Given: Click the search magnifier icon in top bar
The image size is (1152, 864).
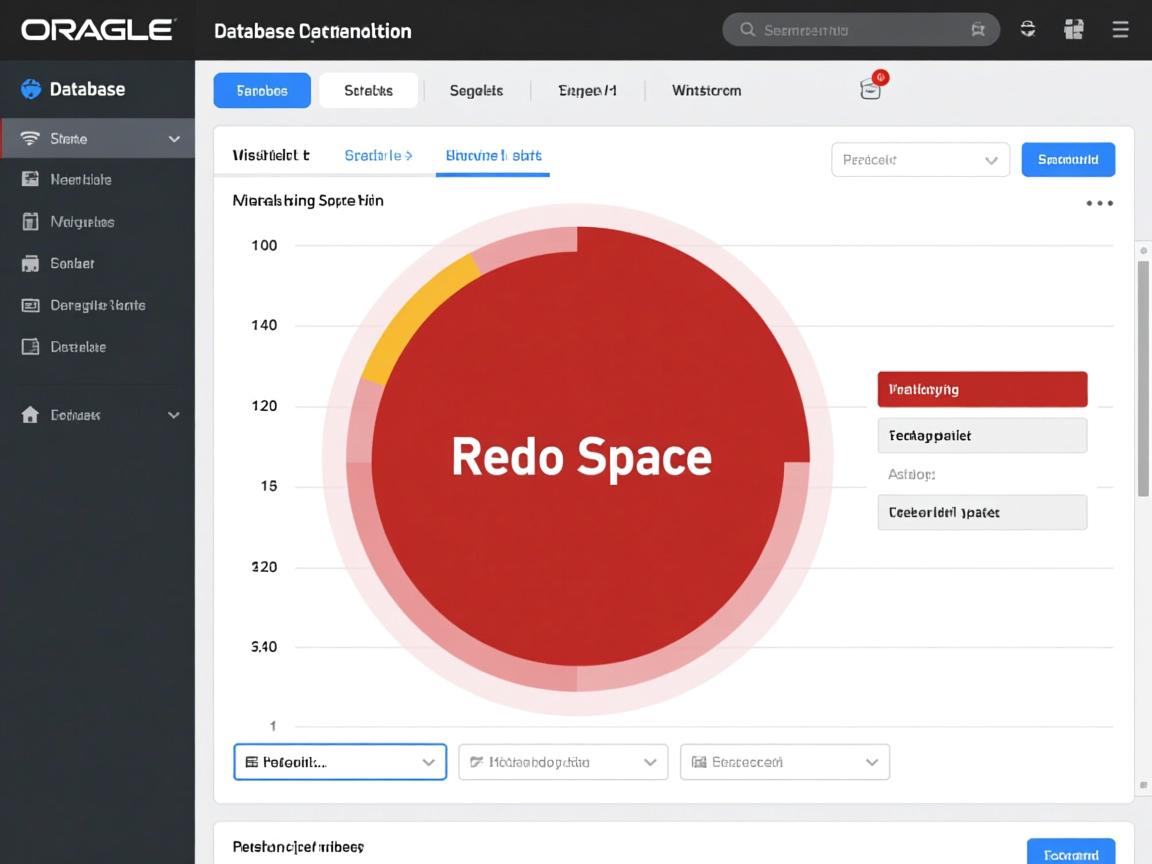Looking at the screenshot, I should (747, 30).
